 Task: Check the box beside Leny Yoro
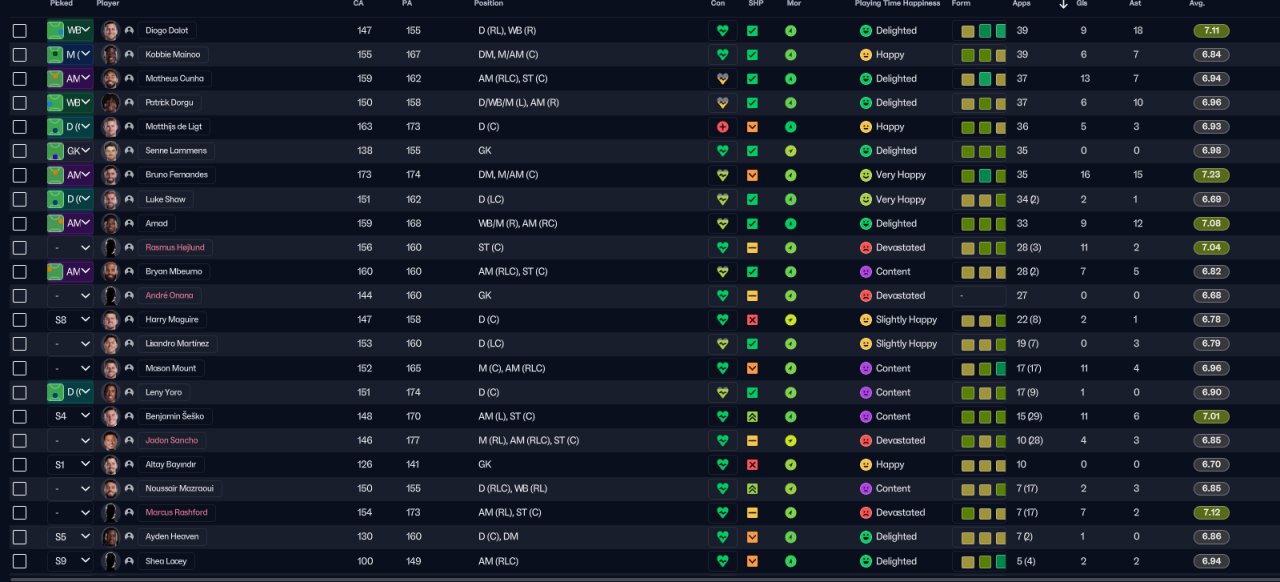20,393
